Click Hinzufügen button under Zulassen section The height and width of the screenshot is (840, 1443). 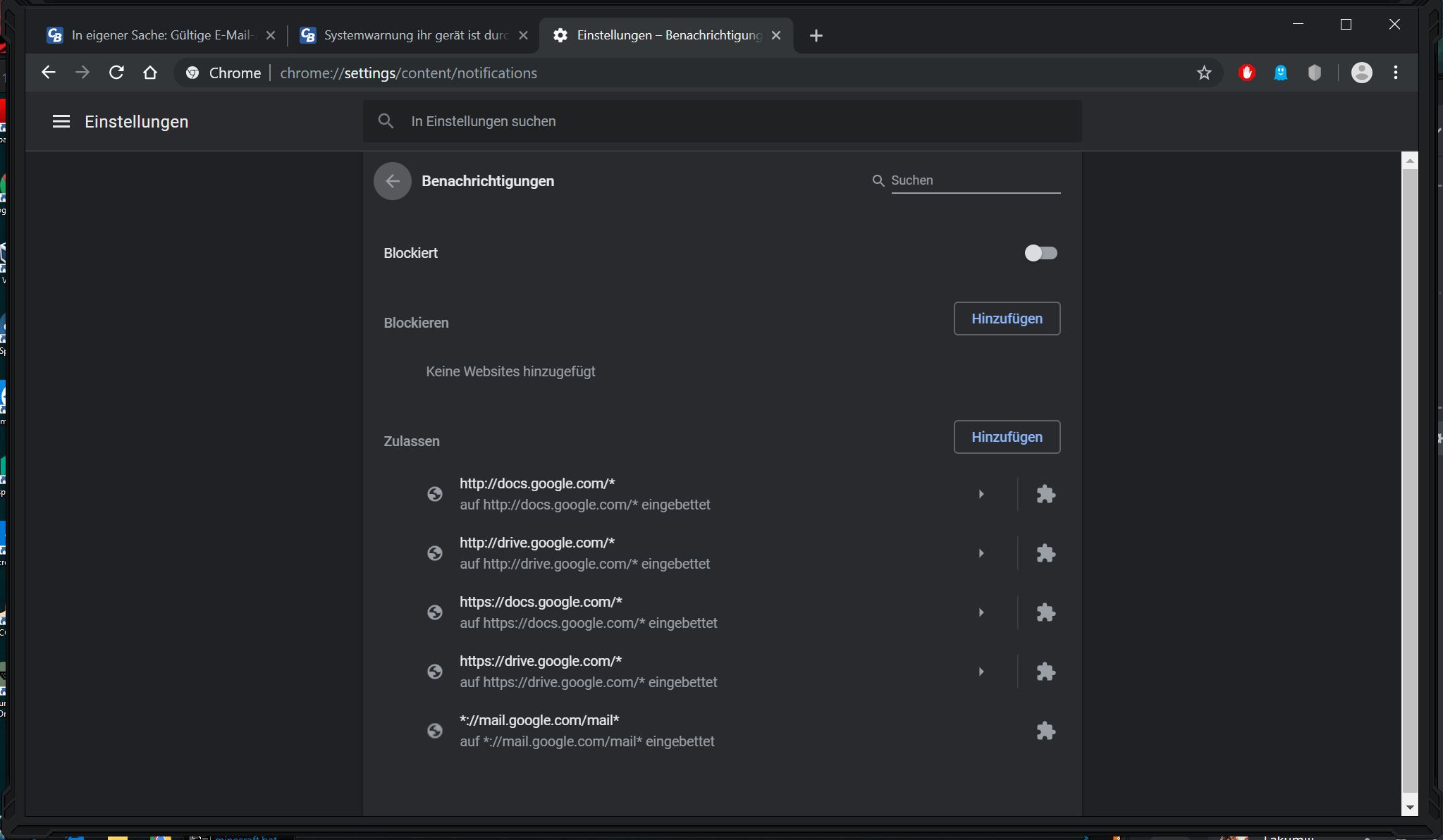point(1006,437)
